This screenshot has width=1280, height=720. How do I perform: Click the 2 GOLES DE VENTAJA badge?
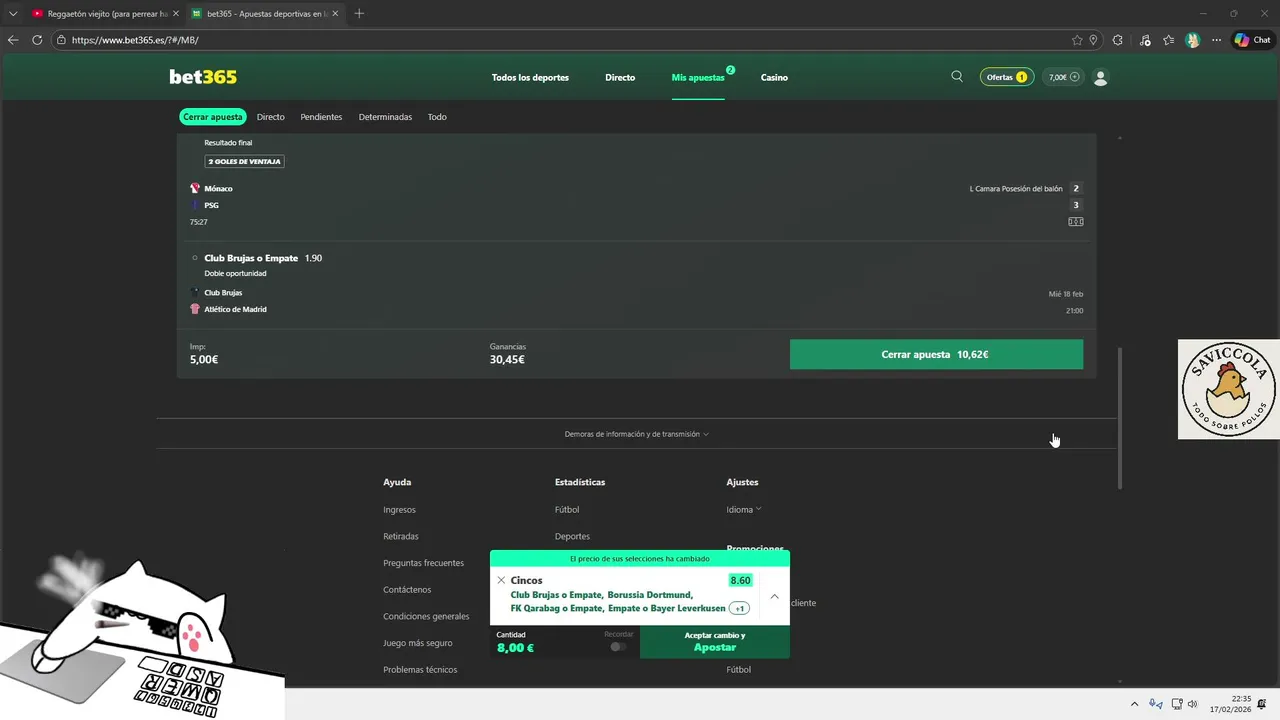[245, 161]
